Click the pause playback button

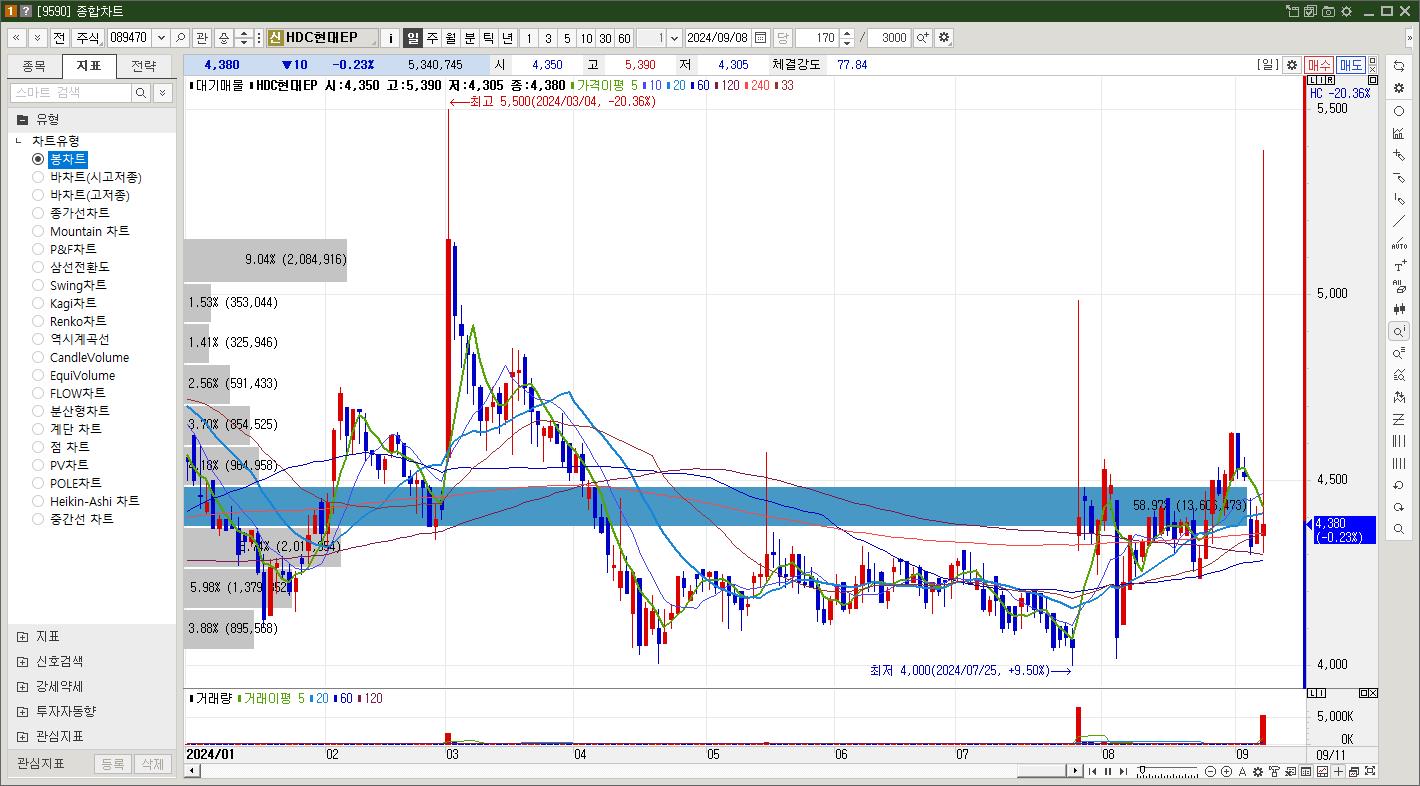(x=1107, y=771)
